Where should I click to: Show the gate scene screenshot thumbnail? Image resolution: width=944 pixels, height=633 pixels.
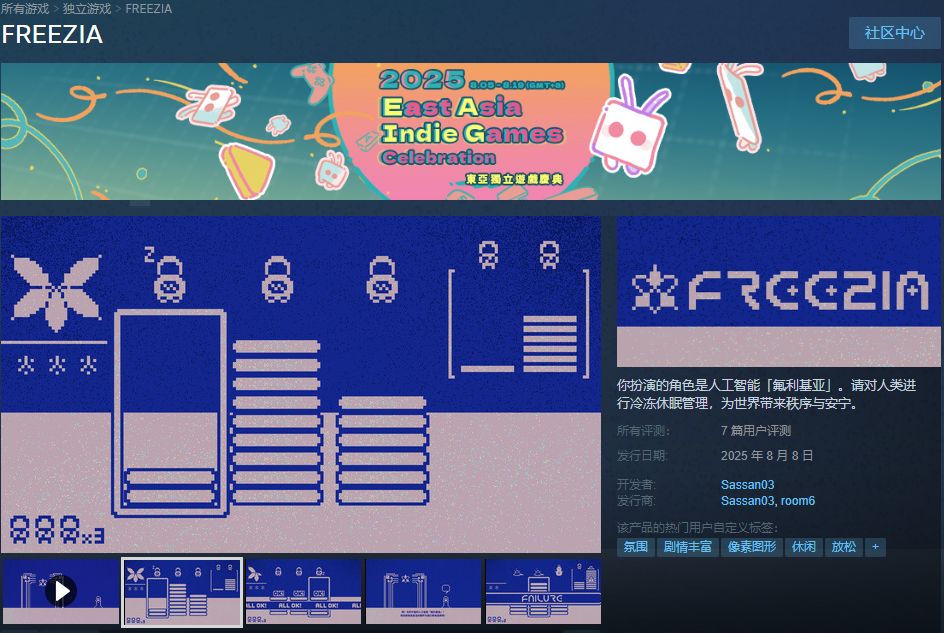tap(424, 591)
